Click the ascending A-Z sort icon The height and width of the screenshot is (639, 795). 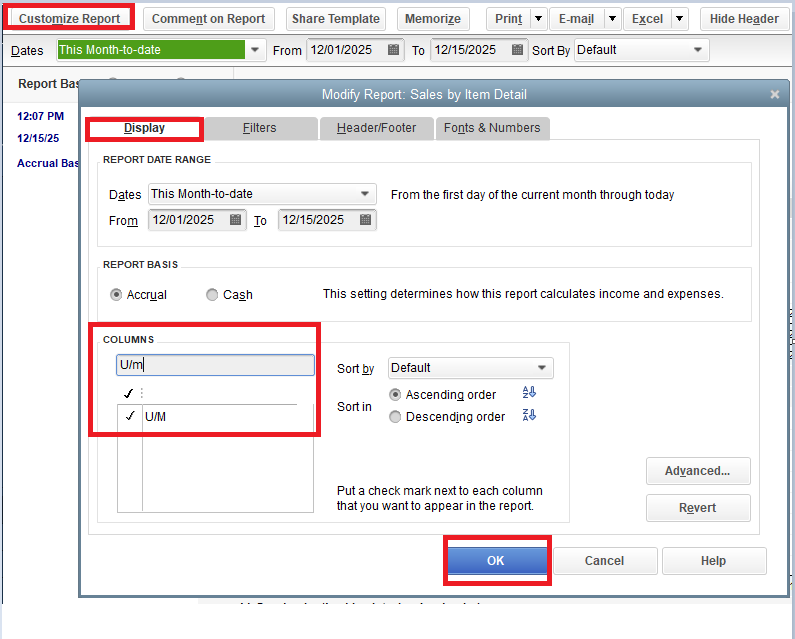pos(530,394)
